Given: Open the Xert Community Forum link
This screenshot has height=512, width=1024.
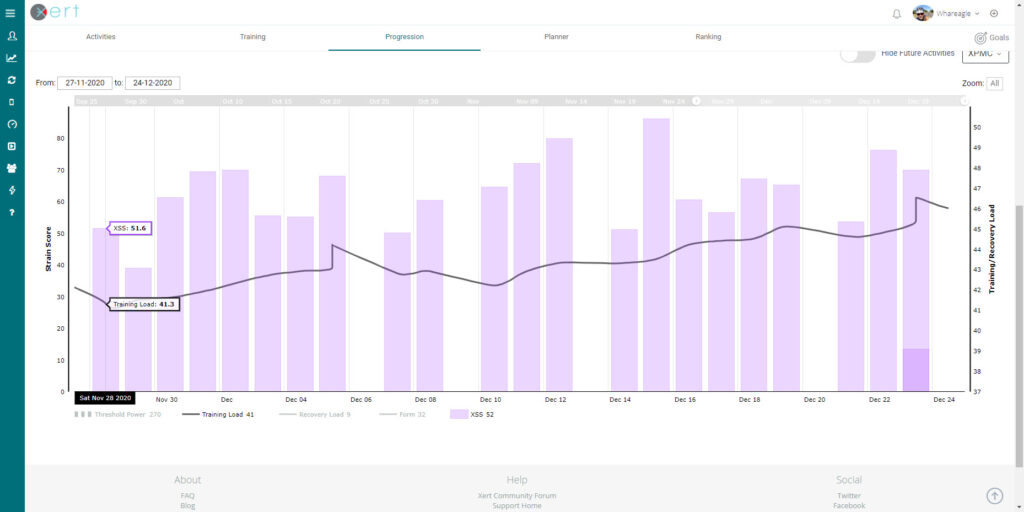Looking at the screenshot, I should click(517, 495).
